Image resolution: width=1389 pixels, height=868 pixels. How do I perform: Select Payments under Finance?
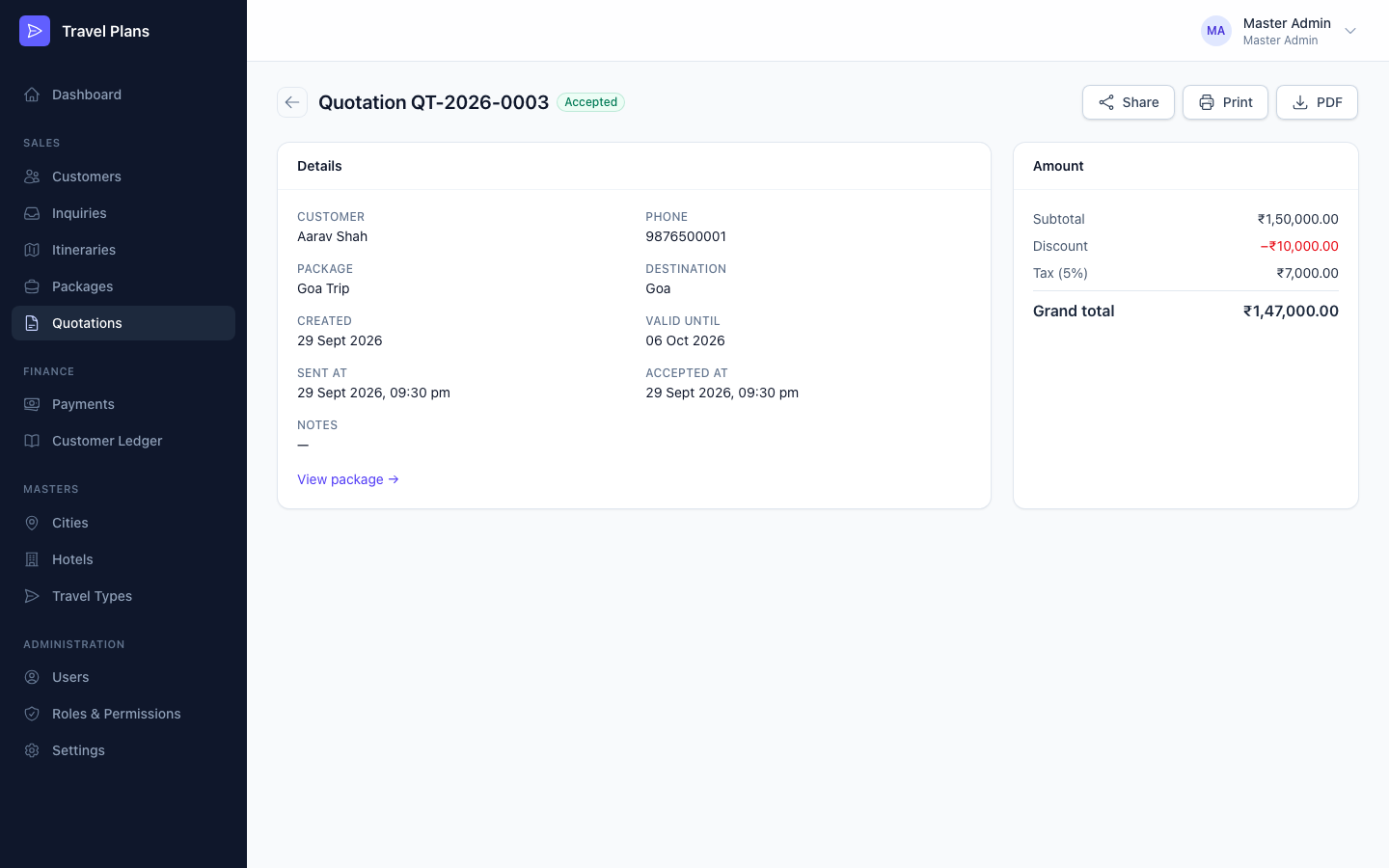point(123,404)
